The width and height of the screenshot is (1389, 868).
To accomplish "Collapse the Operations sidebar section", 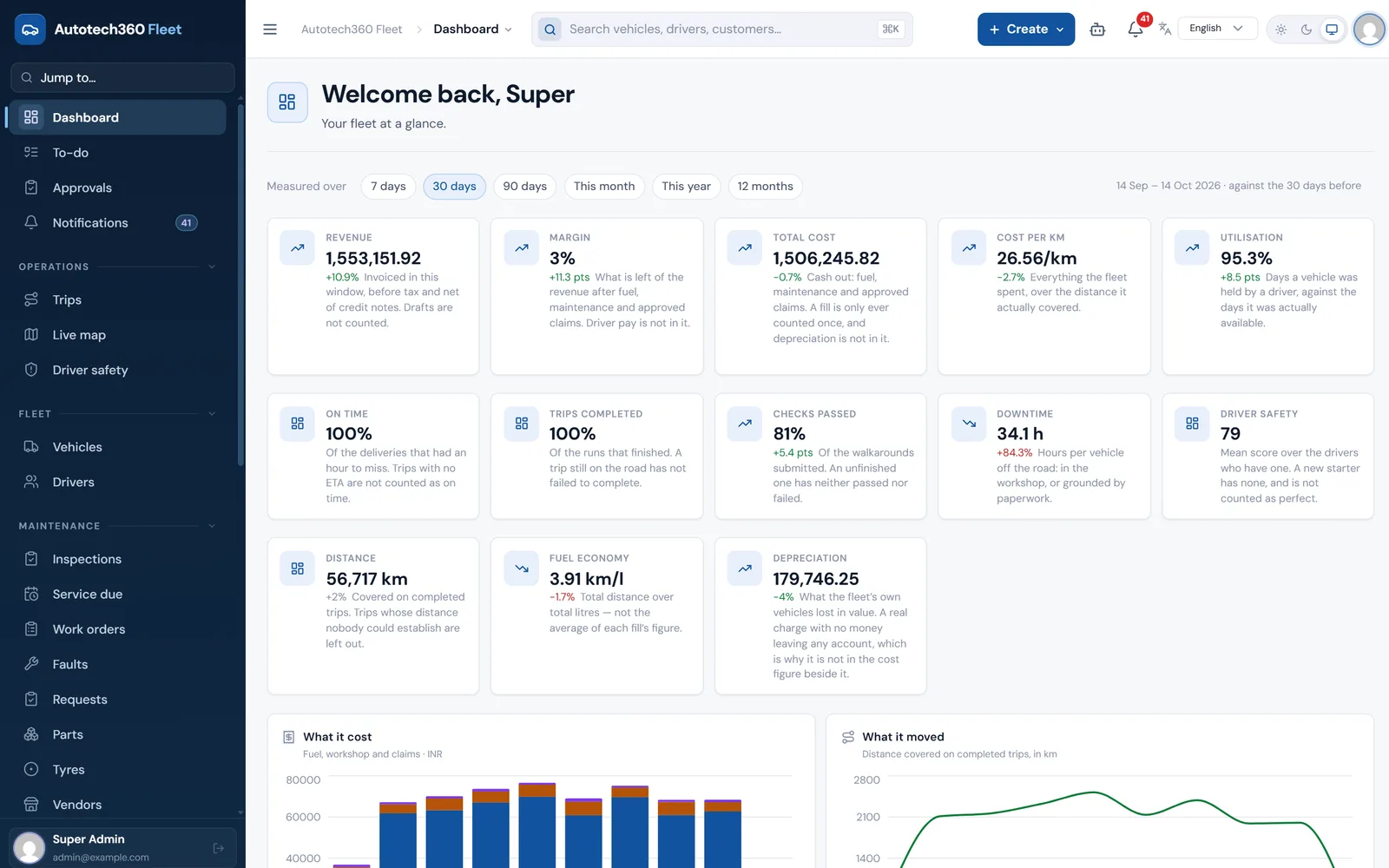I will tap(212, 266).
